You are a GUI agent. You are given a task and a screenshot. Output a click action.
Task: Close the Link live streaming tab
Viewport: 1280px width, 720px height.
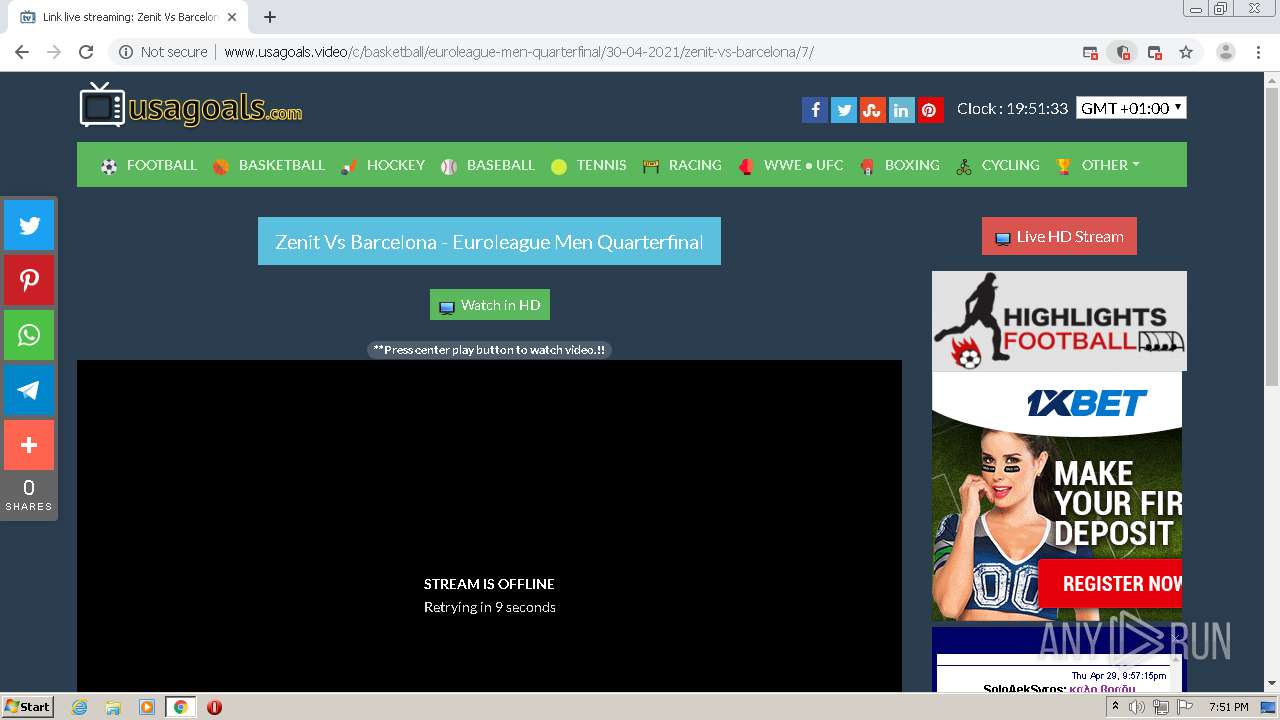232,17
